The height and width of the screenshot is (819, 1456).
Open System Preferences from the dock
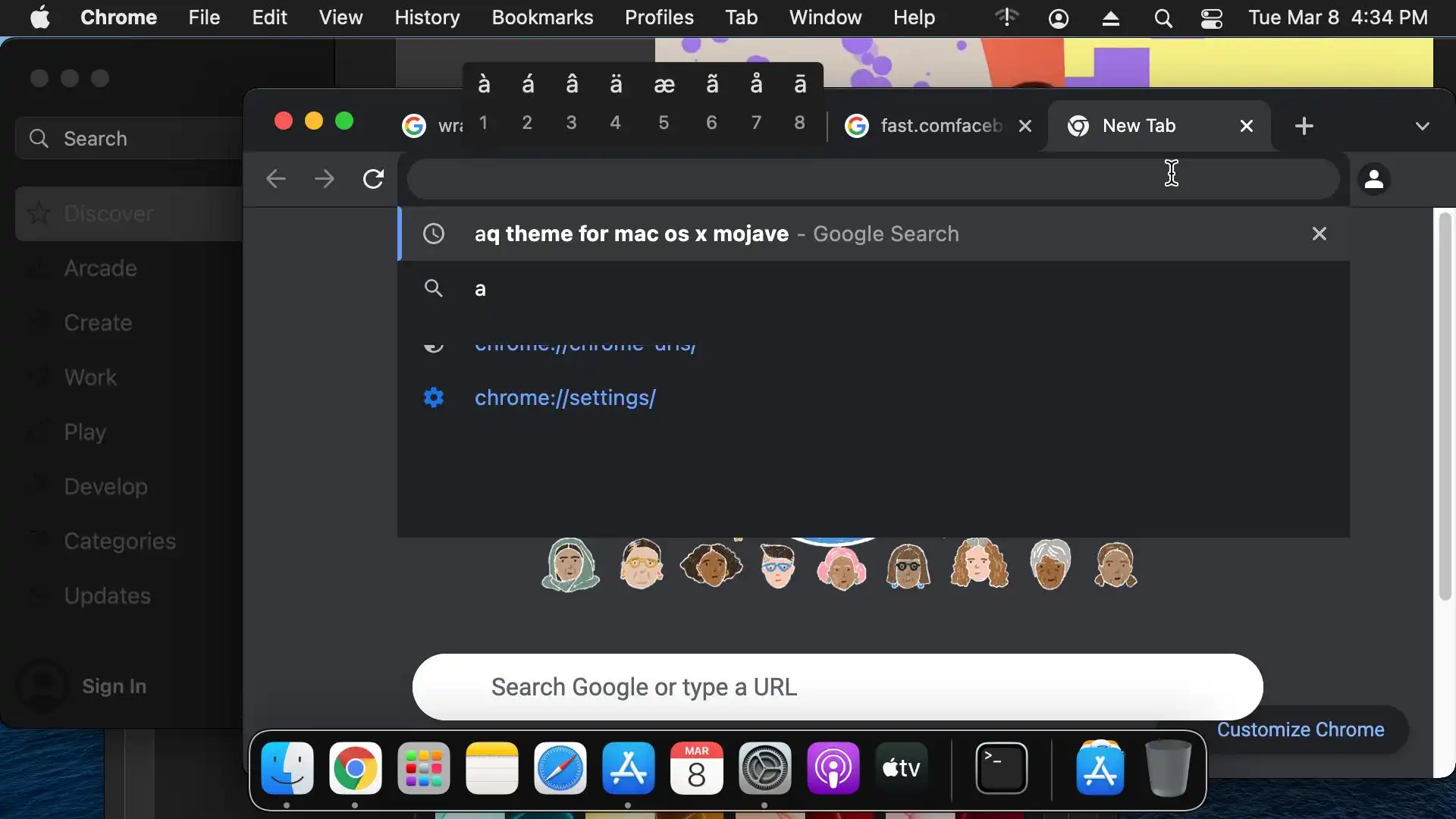point(764,768)
